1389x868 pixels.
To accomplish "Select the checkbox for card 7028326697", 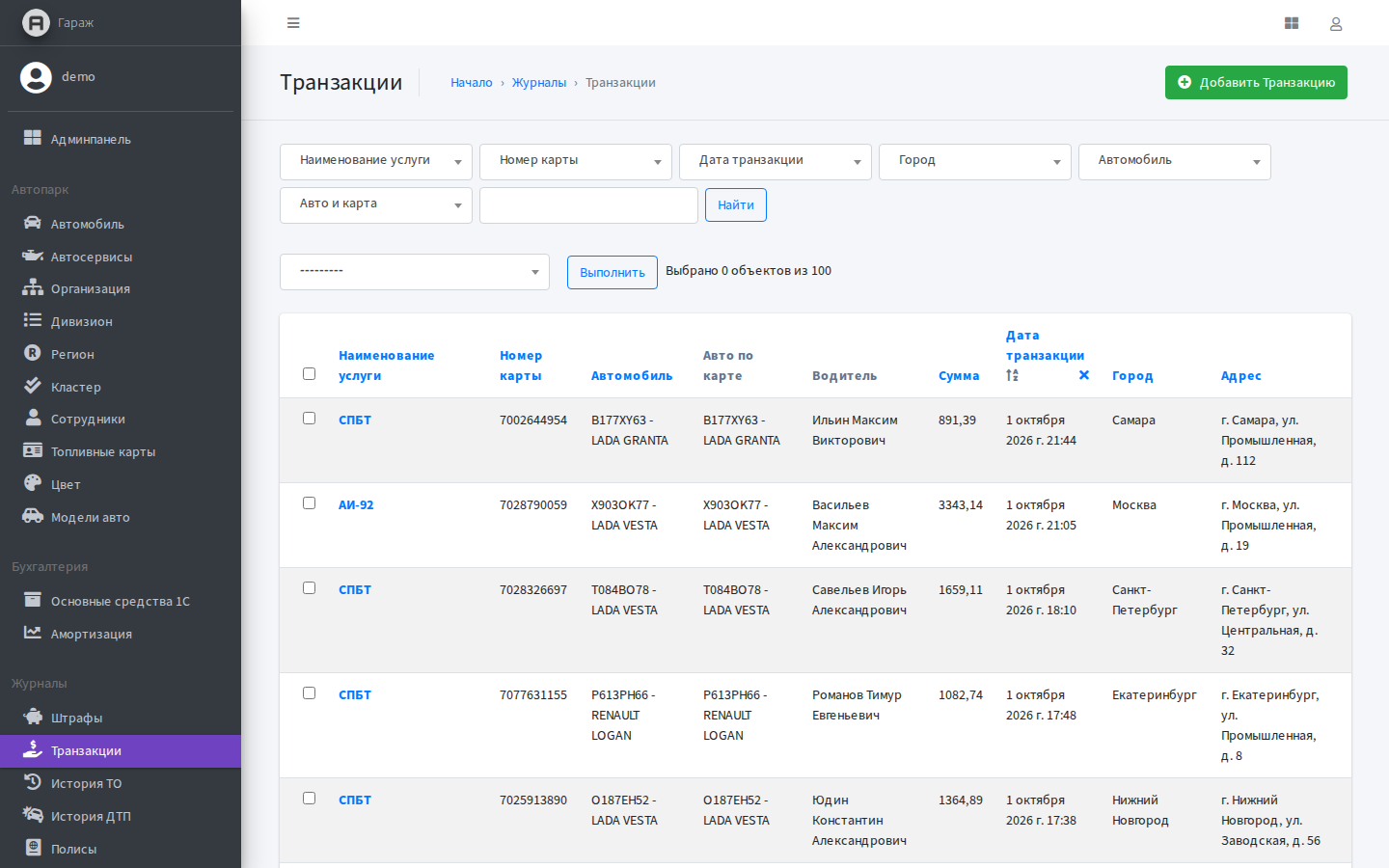I will tap(309, 588).
